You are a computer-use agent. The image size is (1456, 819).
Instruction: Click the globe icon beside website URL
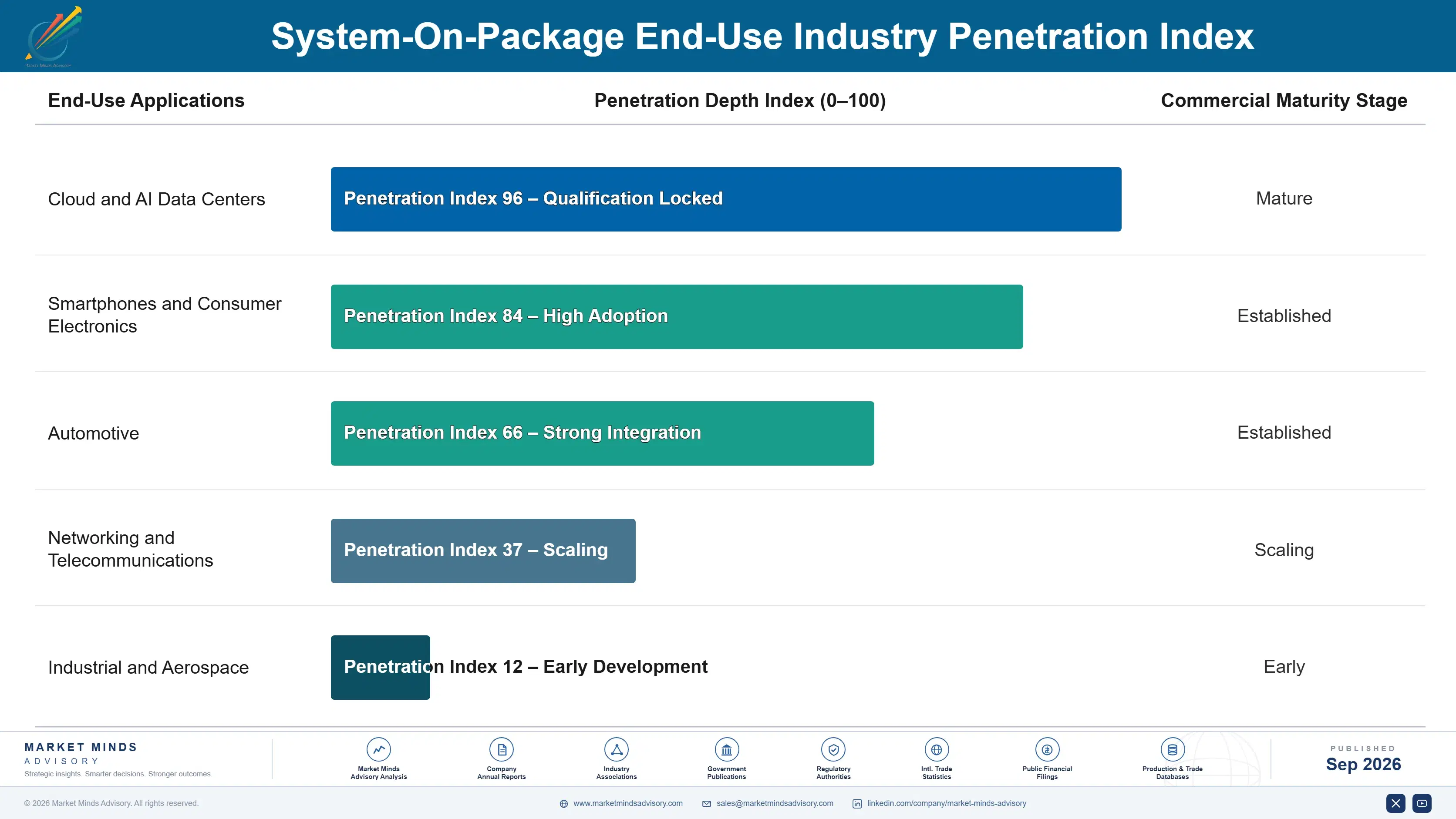point(563,804)
